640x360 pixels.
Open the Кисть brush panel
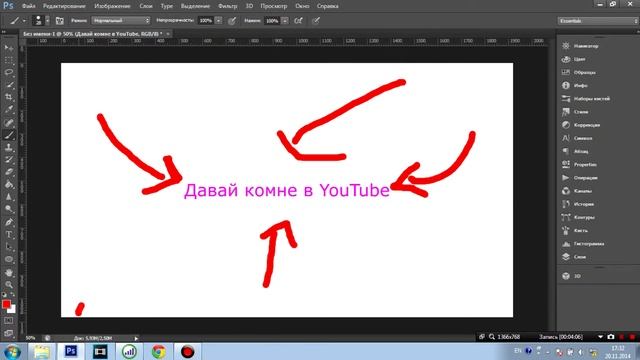coord(575,231)
